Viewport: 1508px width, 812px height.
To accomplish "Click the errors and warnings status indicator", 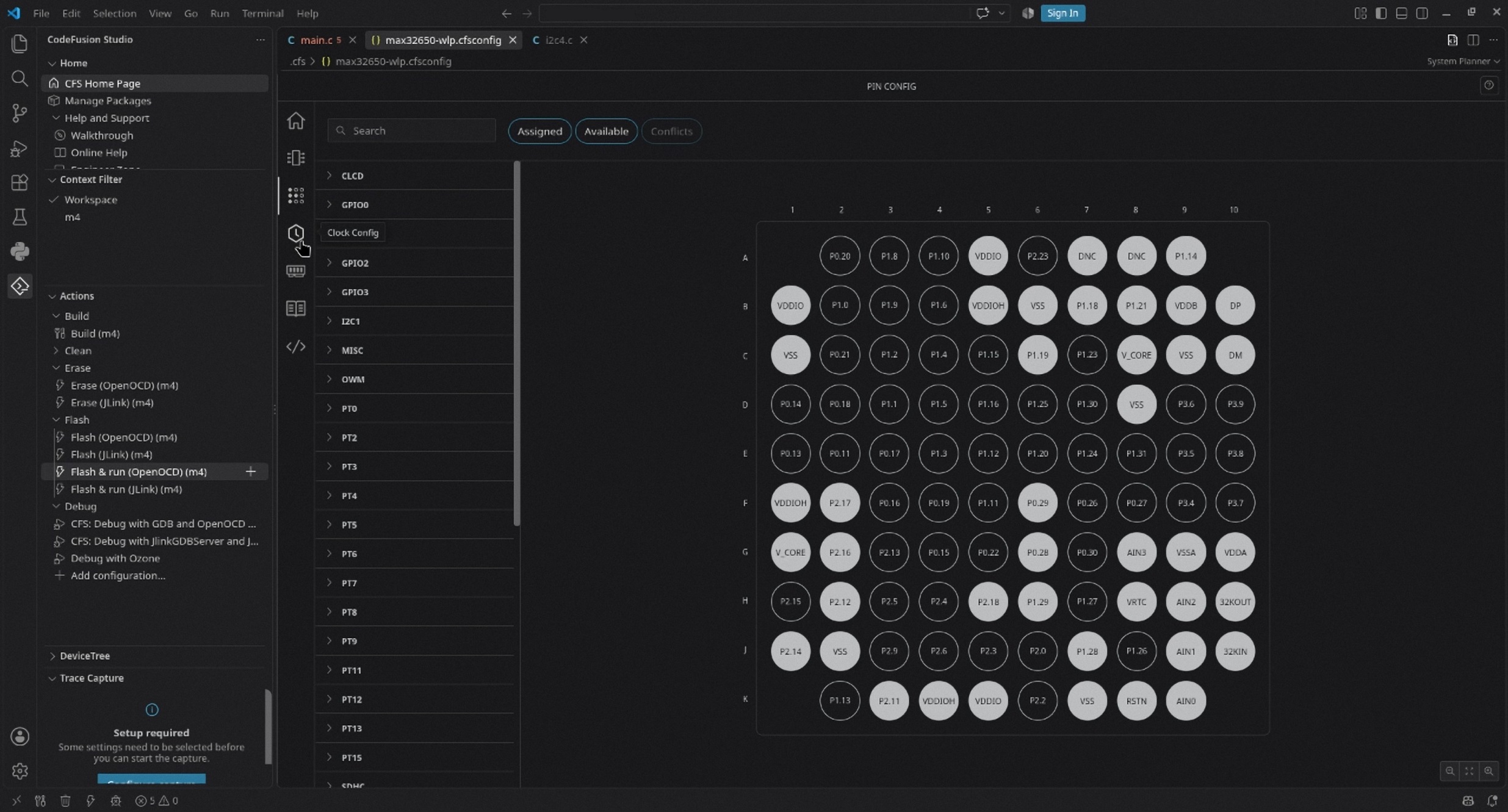I will pos(156,800).
